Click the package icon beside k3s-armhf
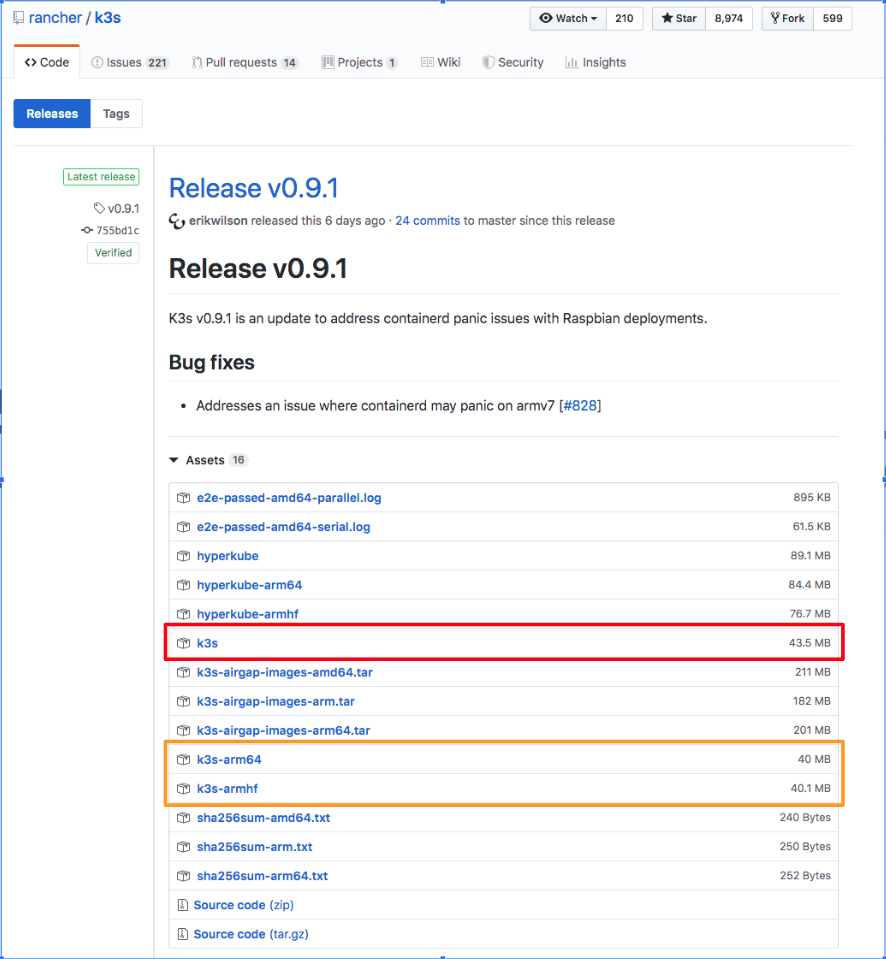886x959 pixels. (x=183, y=789)
